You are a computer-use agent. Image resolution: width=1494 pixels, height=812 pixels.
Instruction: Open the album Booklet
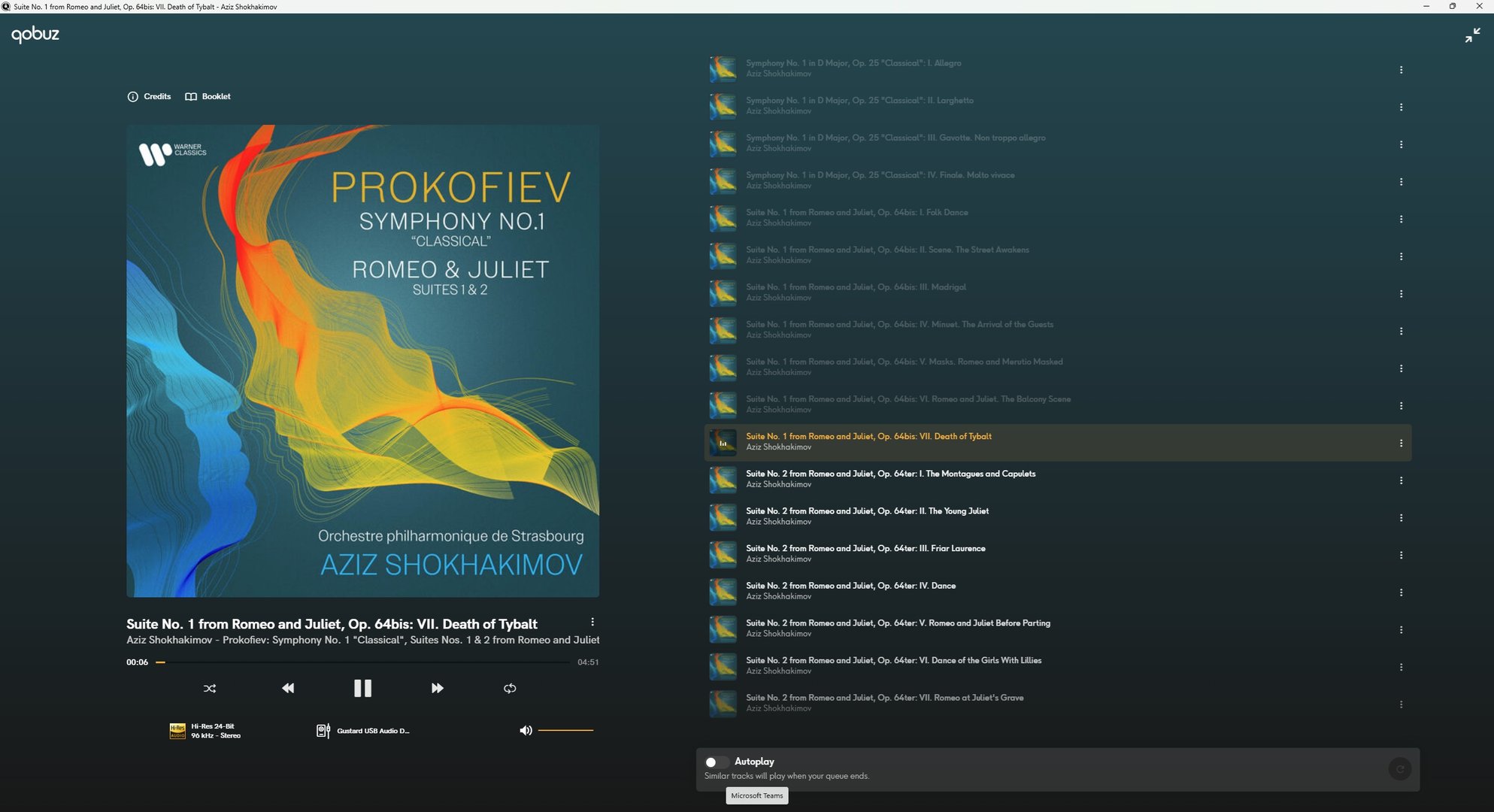[x=208, y=96]
